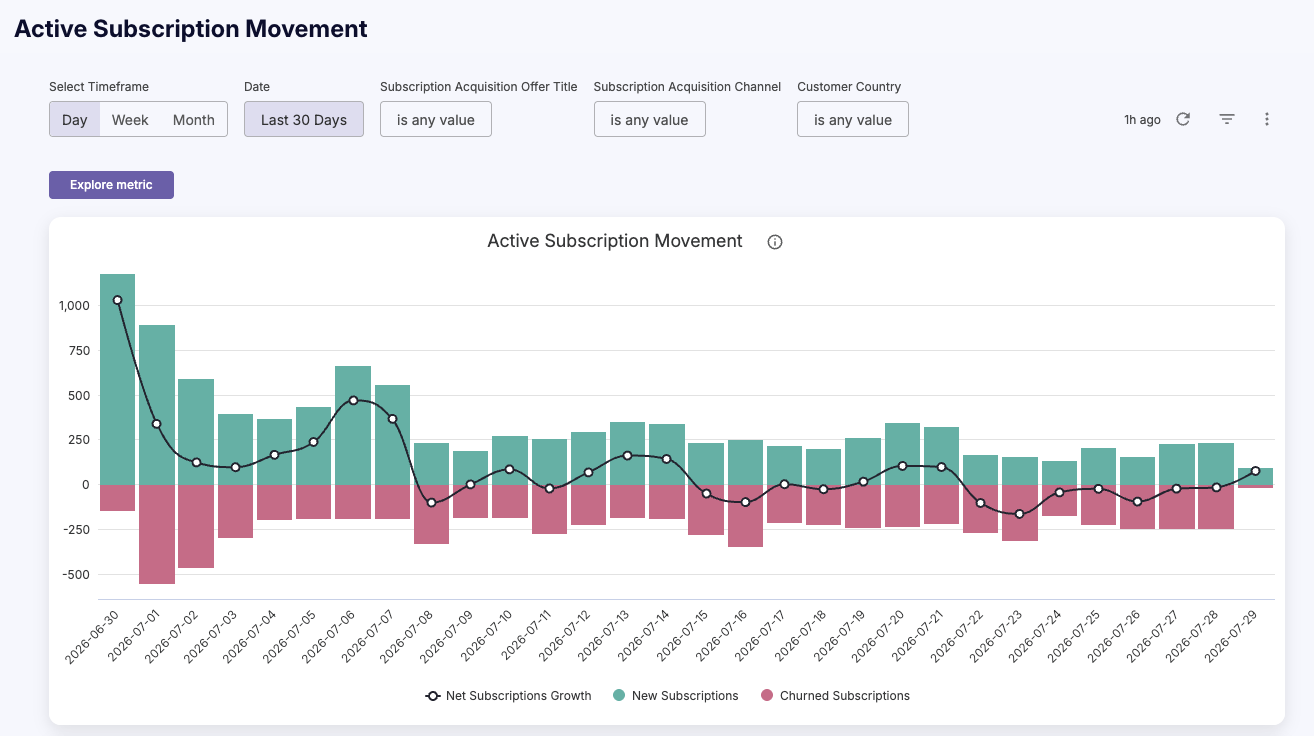Screen dimensions: 1314x736
Task: Open the Last 30 Days date dropdown
Action: [304, 119]
